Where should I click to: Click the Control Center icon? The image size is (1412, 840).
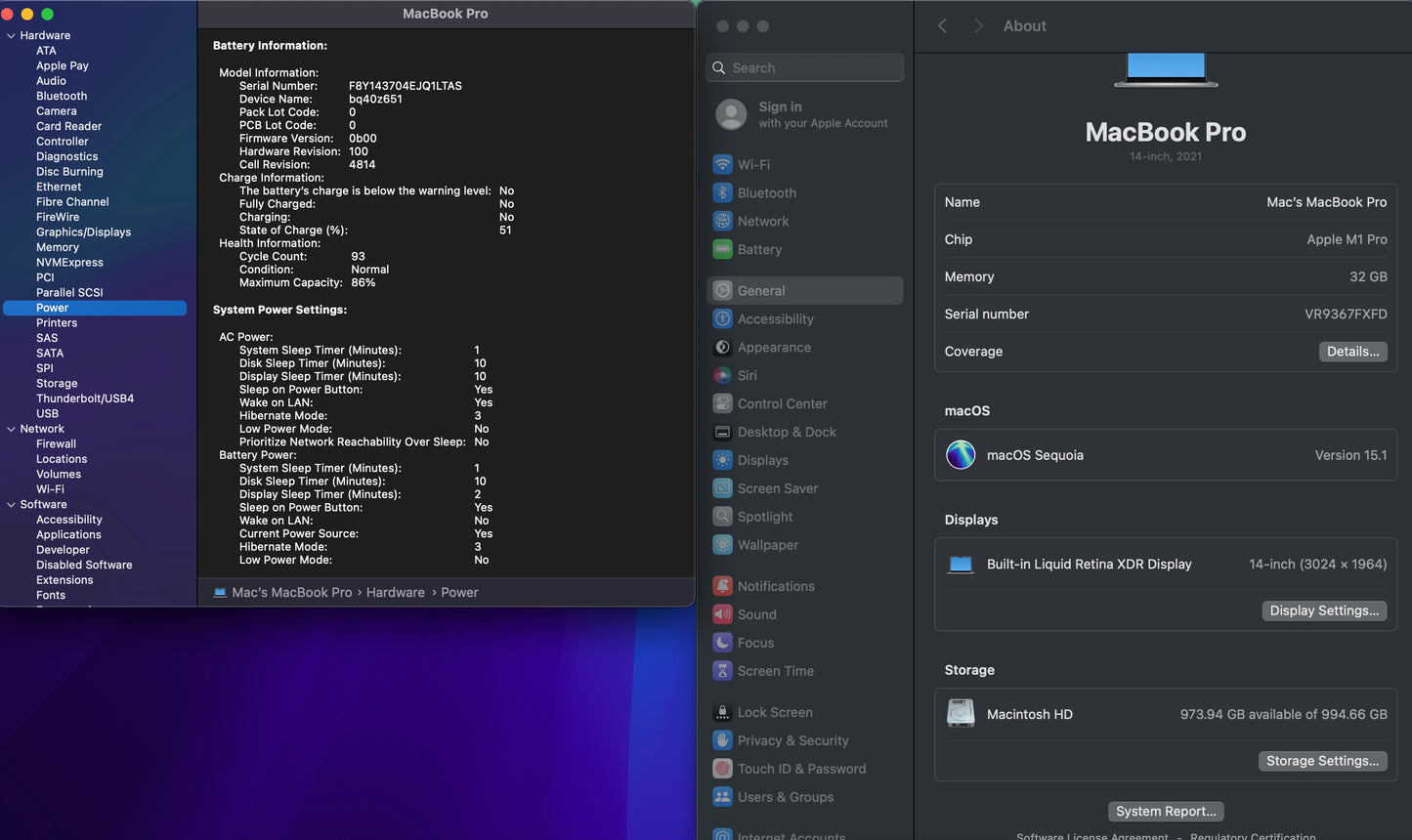722,404
